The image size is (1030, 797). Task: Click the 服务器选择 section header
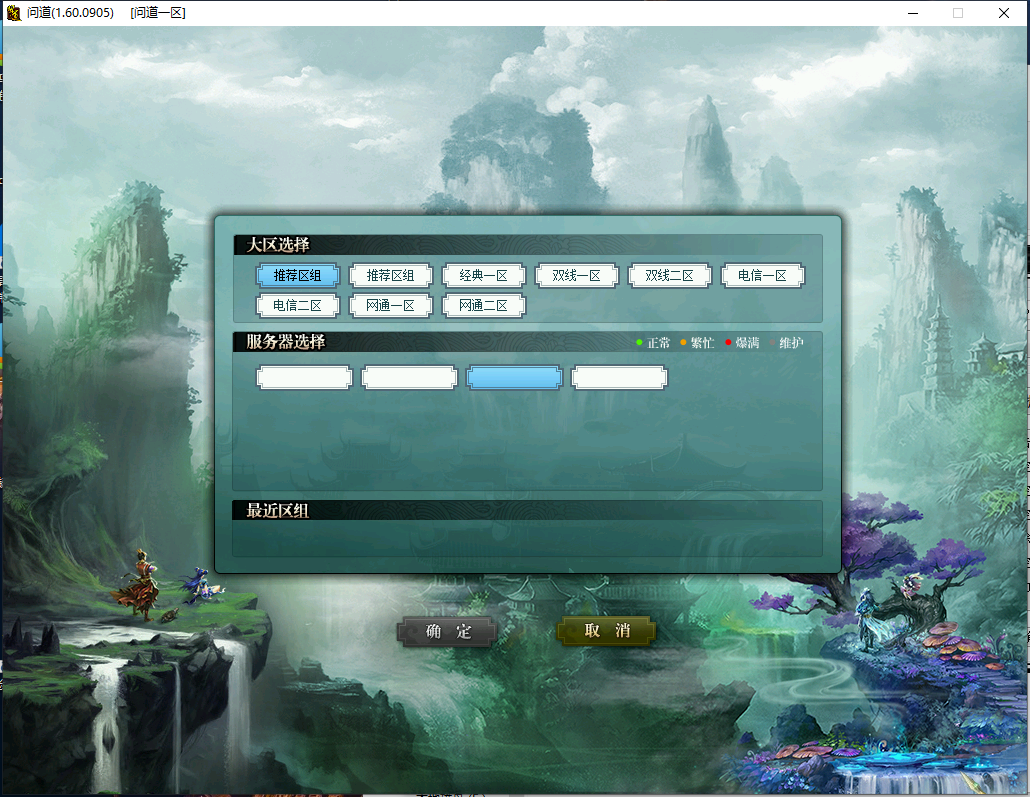click(286, 342)
